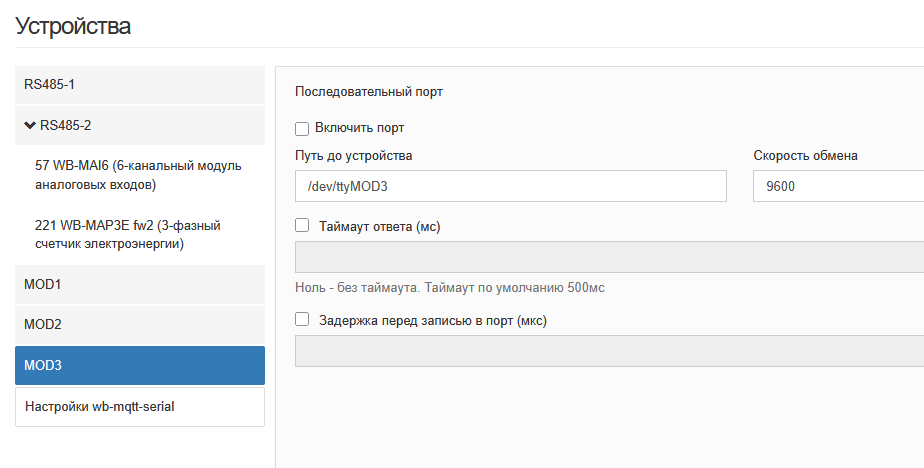Click the 'Таймаут ответа (мс)' label
924x468 pixels.
point(380,226)
